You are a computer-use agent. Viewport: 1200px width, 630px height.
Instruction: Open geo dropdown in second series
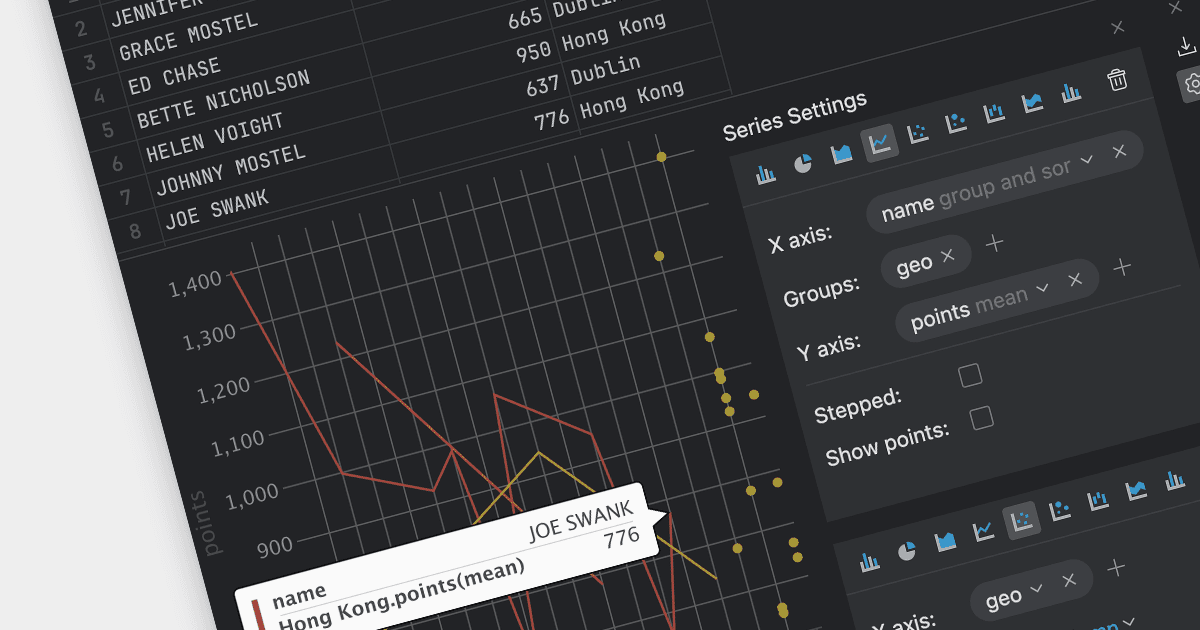(1036, 587)
